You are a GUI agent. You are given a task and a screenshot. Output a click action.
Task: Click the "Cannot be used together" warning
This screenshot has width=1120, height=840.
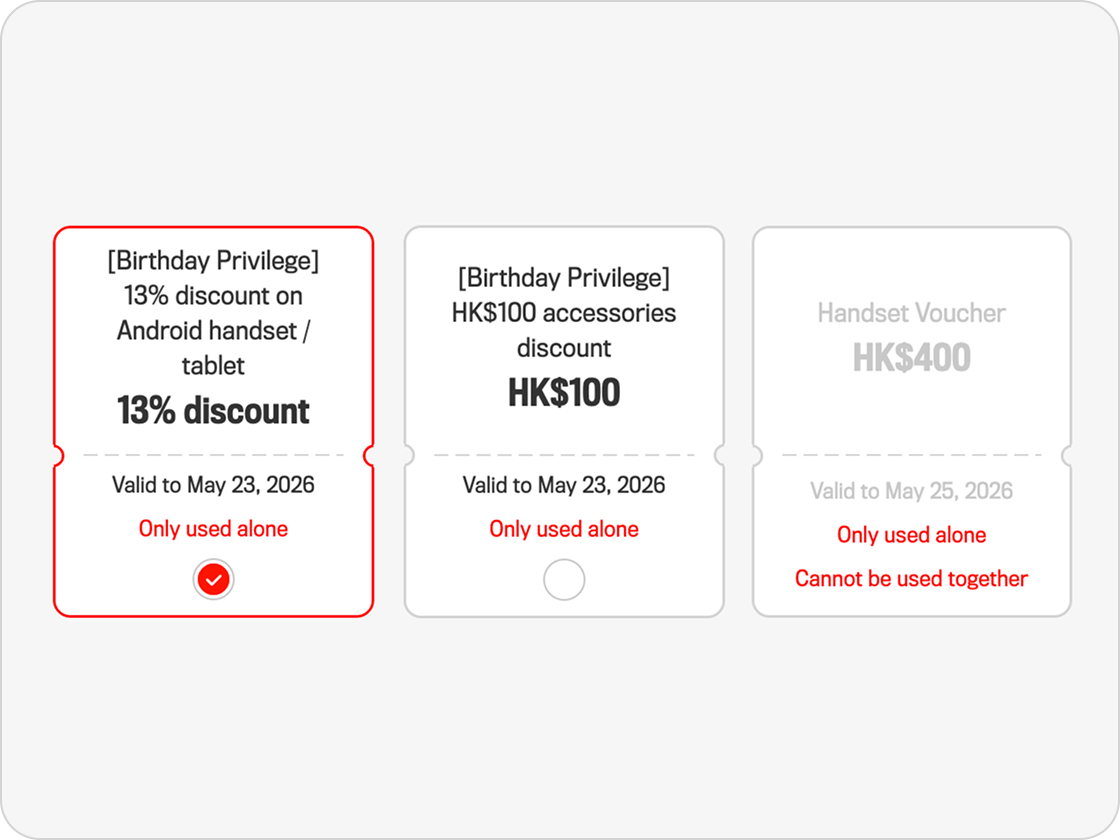[911, 579]
